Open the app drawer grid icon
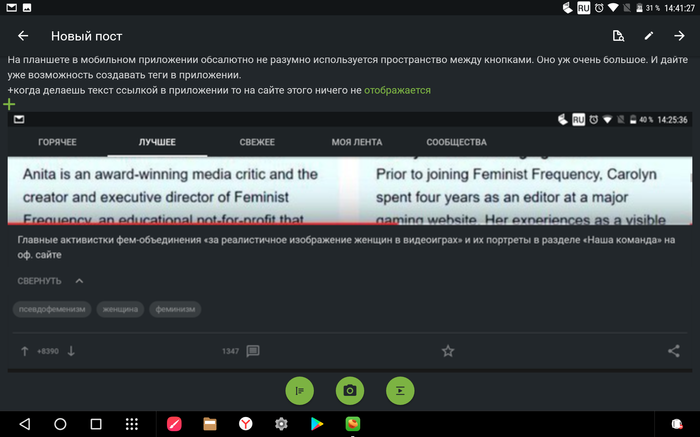The width and height of the screenshot is (700, 437). point(132,424)
